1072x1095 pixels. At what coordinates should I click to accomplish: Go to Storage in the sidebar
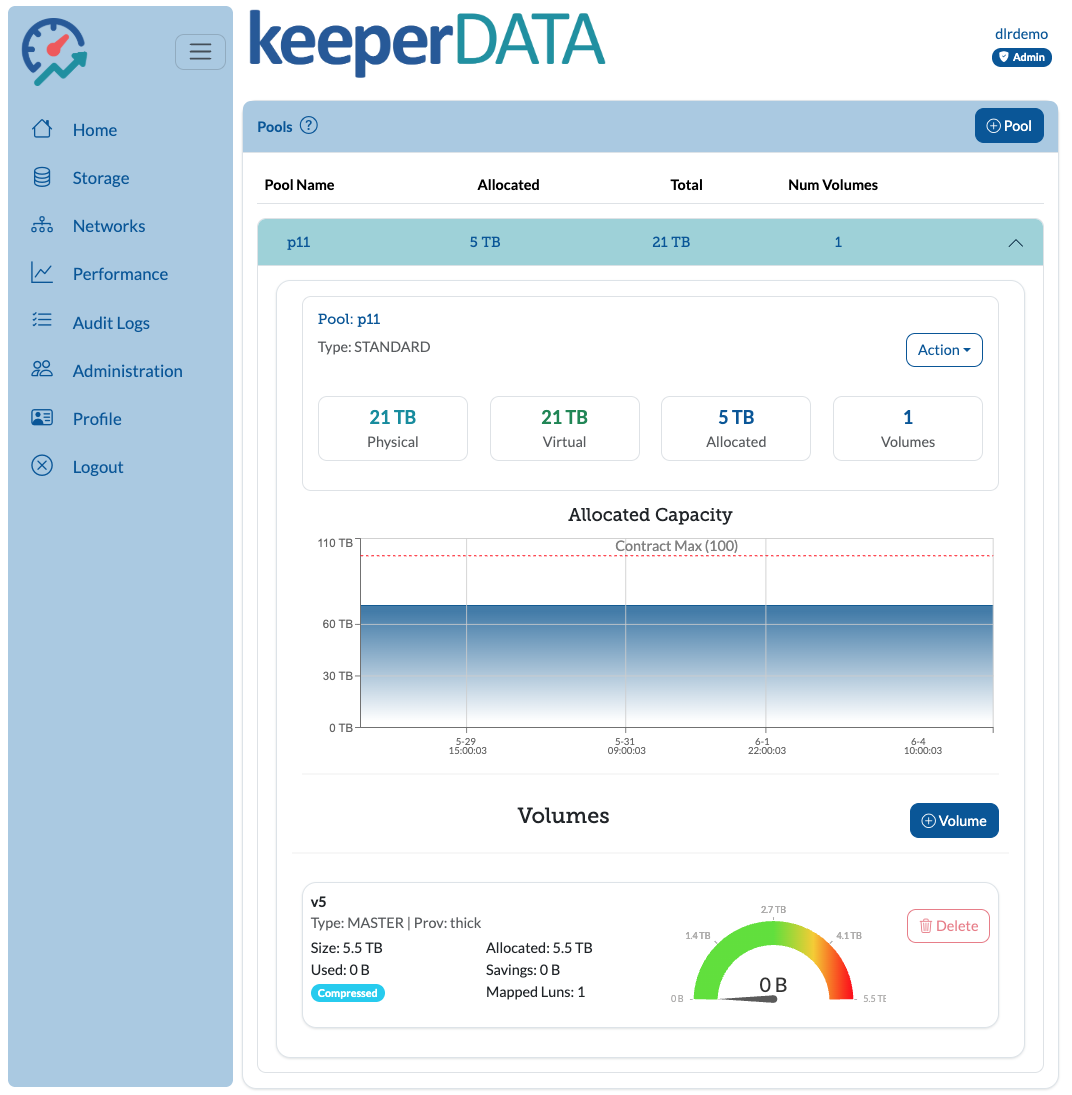(101, 178)
